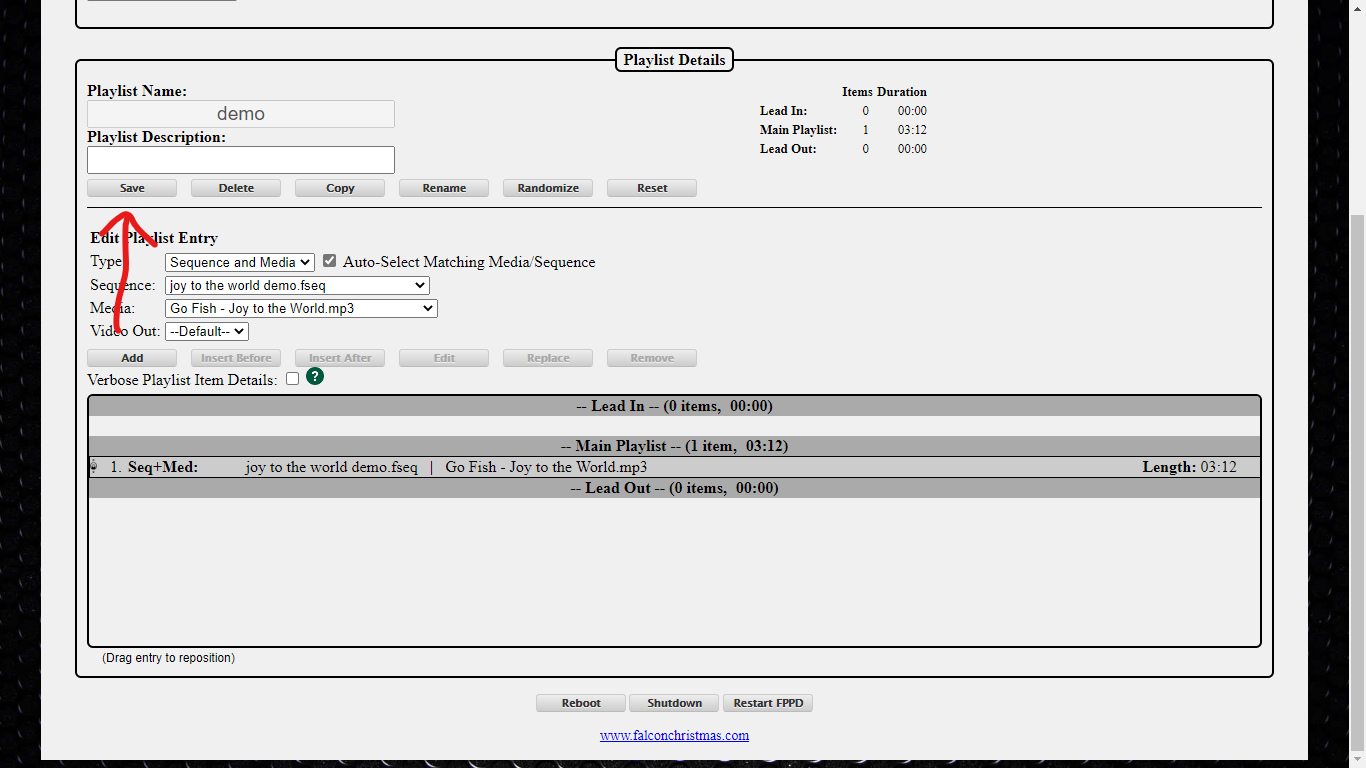This screenshot has width=1366, height=768.
Task: Click the Rename playlist button
Action: click(444, 188)
